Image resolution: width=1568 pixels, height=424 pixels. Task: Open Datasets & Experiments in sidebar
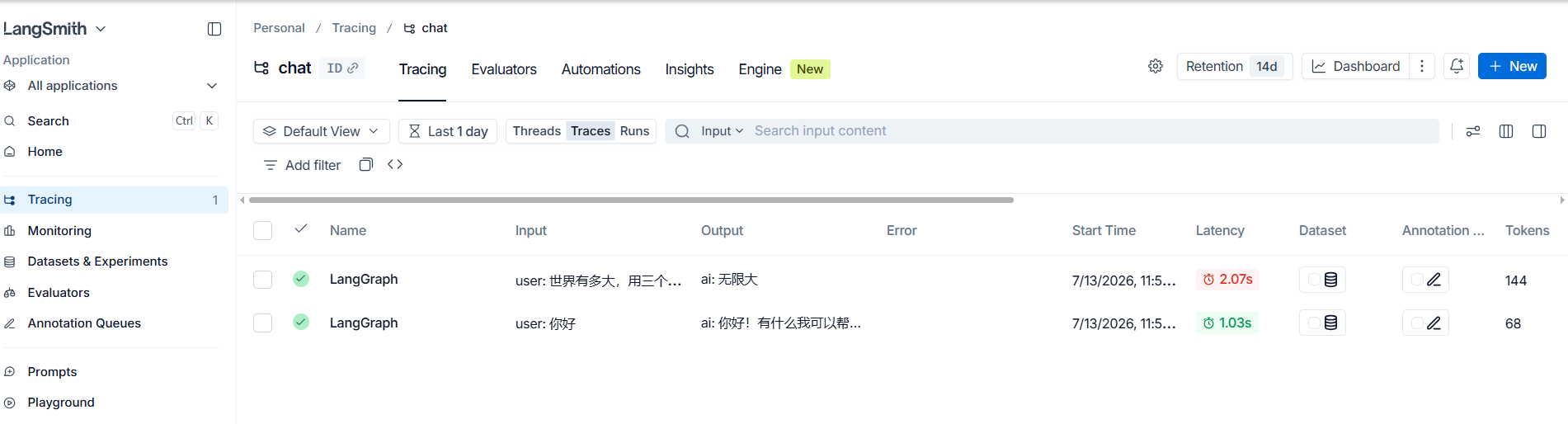(x=114, y=261)
